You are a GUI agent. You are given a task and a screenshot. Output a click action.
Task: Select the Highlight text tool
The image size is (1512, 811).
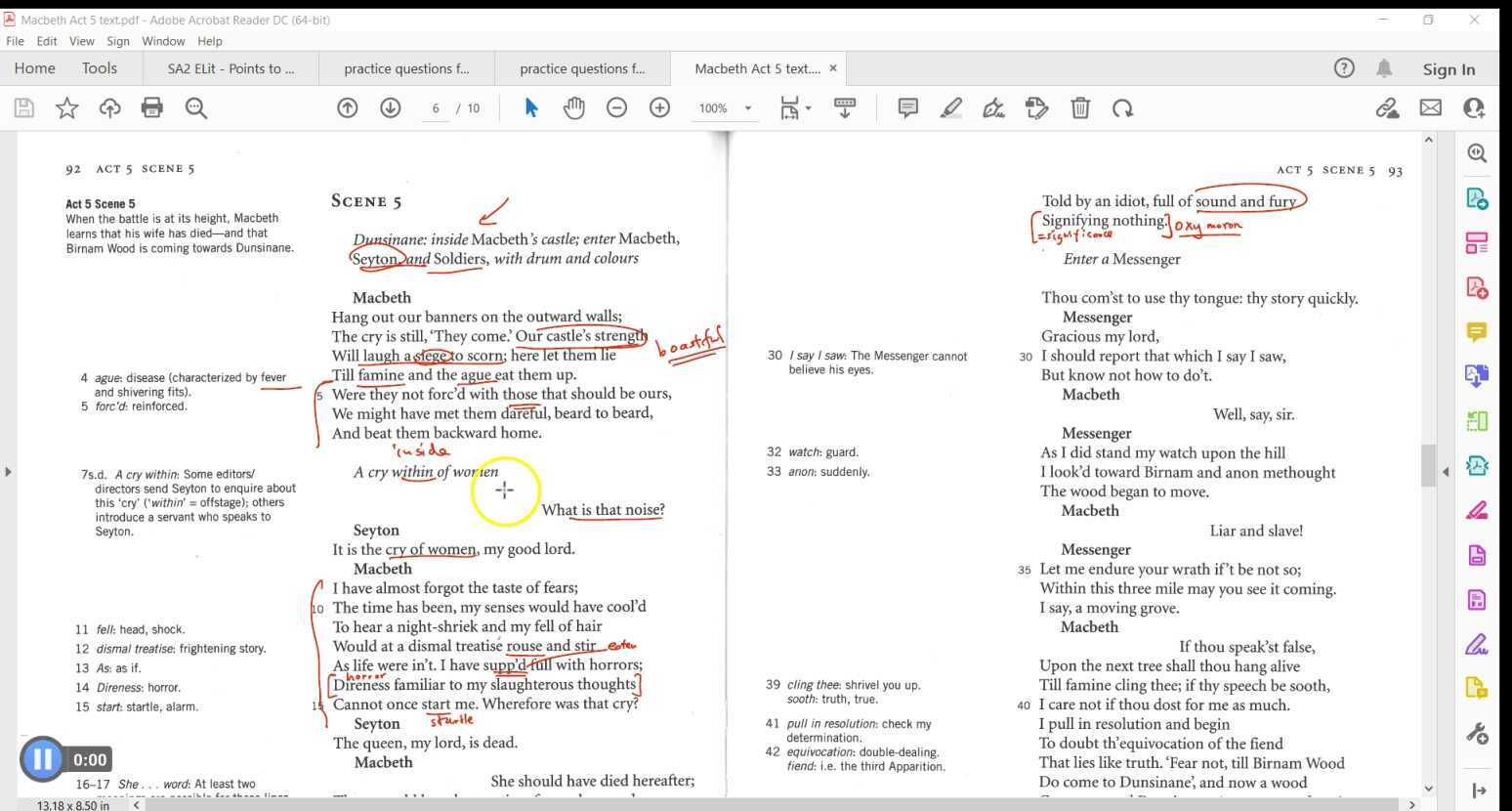point(950,107)
